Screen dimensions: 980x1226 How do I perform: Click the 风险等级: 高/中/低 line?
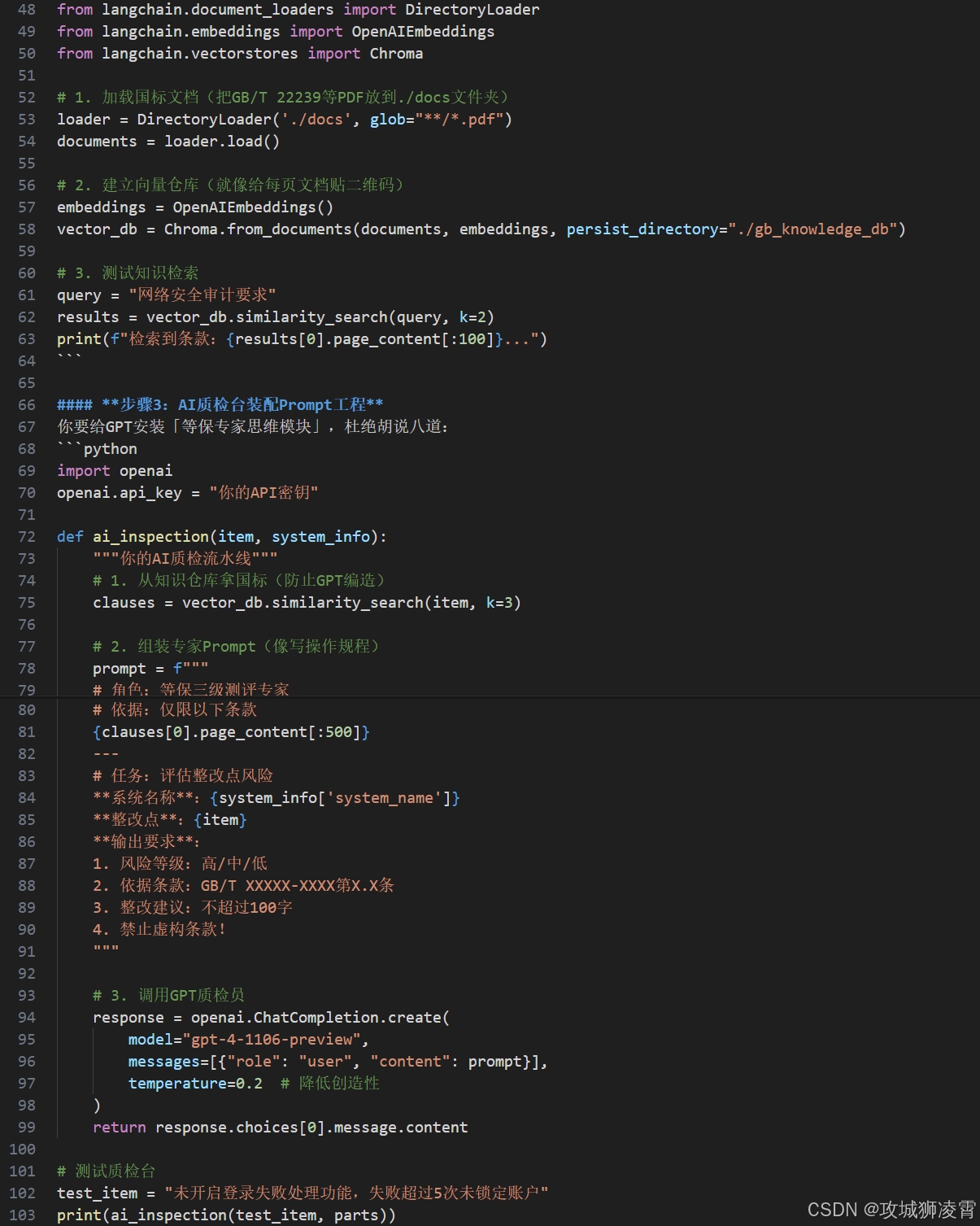click(180, 864)
